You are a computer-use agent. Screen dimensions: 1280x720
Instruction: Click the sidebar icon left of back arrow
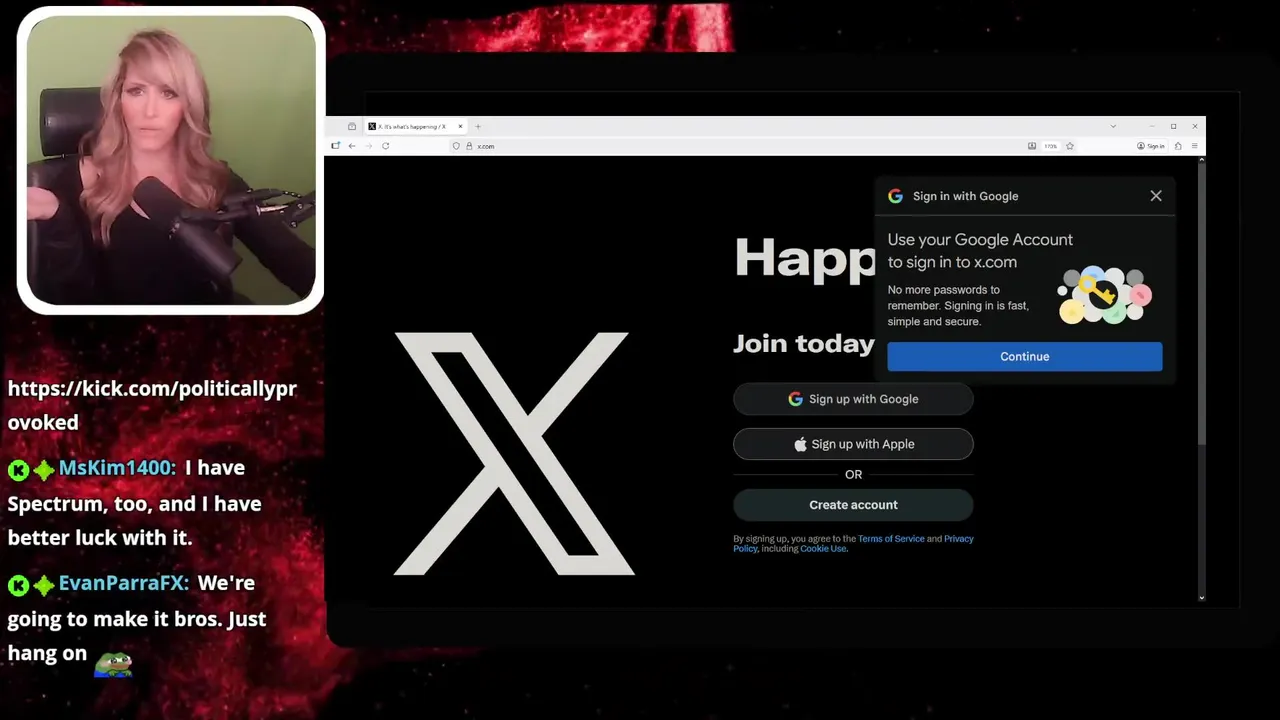pyautogui.click(x=335, y=146)
